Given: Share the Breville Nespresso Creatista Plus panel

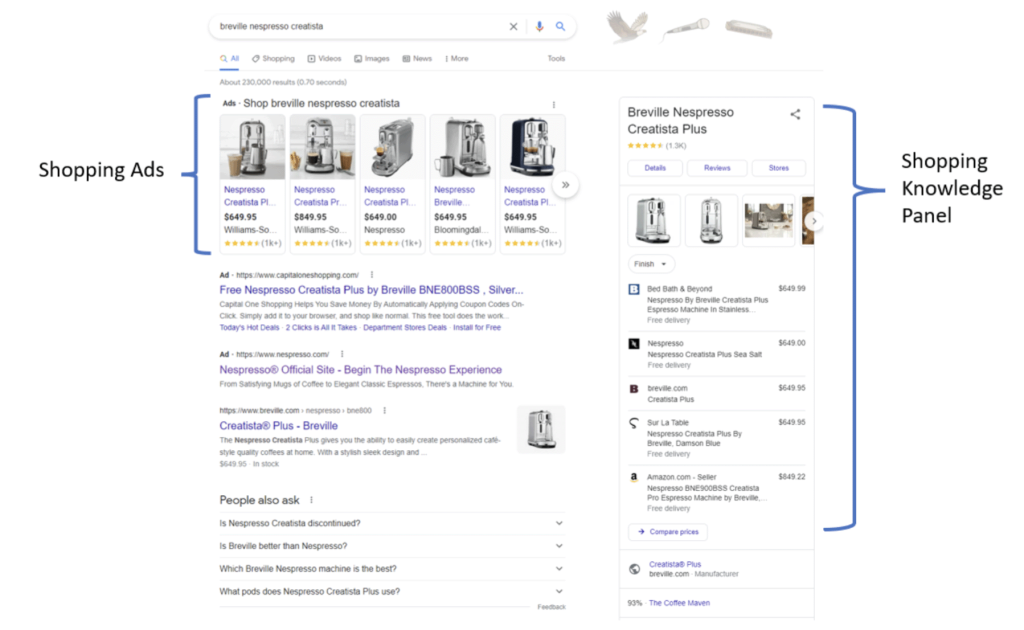Looking at the screenshot, I should 795,114.
